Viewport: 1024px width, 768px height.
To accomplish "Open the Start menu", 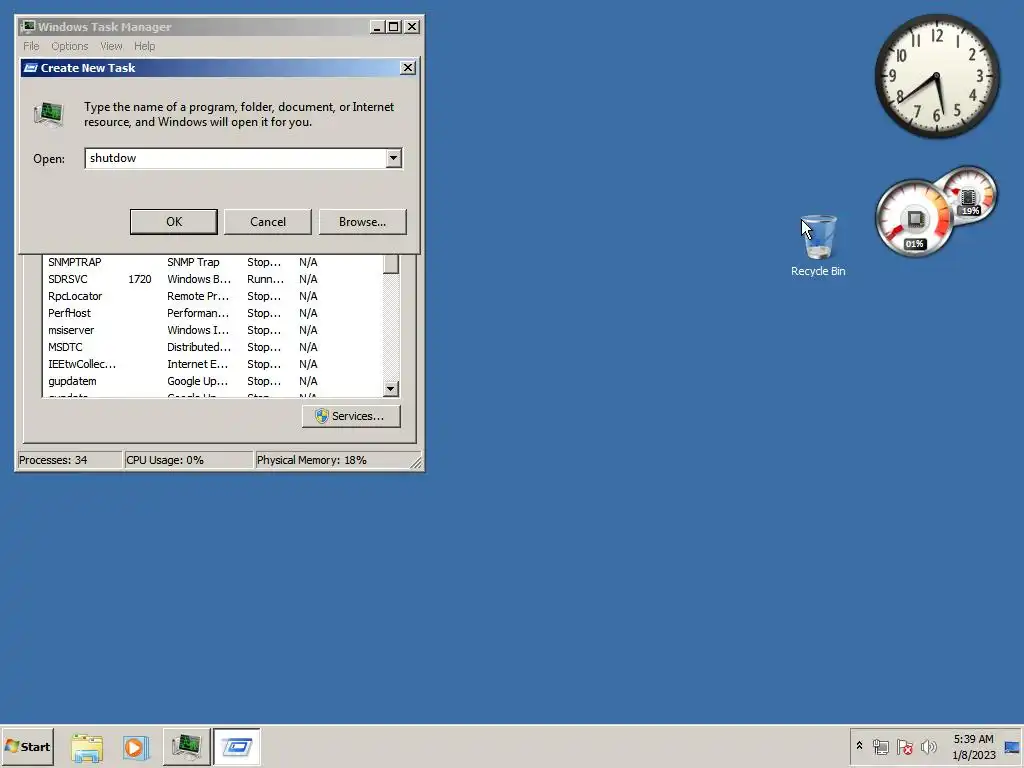I will click(27, 746).
